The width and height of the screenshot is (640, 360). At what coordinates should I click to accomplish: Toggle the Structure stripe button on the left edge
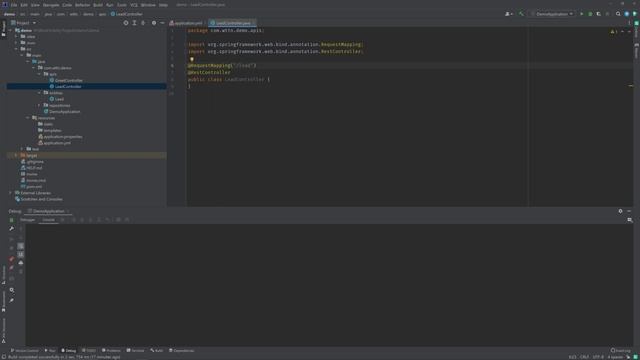tap(4, 274)
